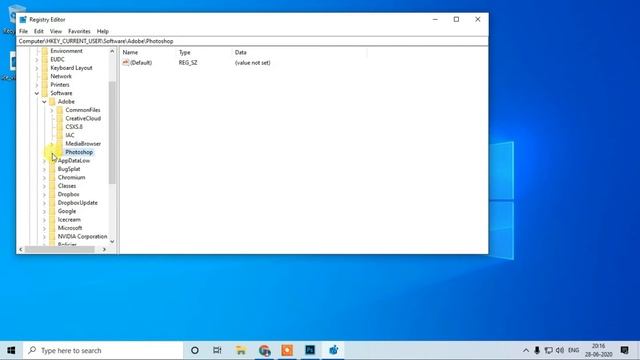
Task: Click the tree horizontal scroll right arrow
Action: [104, 249]
